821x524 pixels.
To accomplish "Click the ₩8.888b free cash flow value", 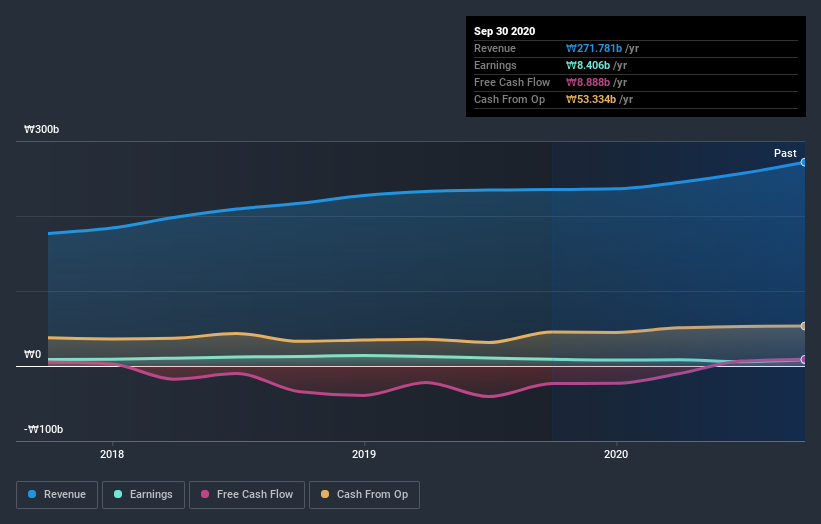I will click(588, 82).
